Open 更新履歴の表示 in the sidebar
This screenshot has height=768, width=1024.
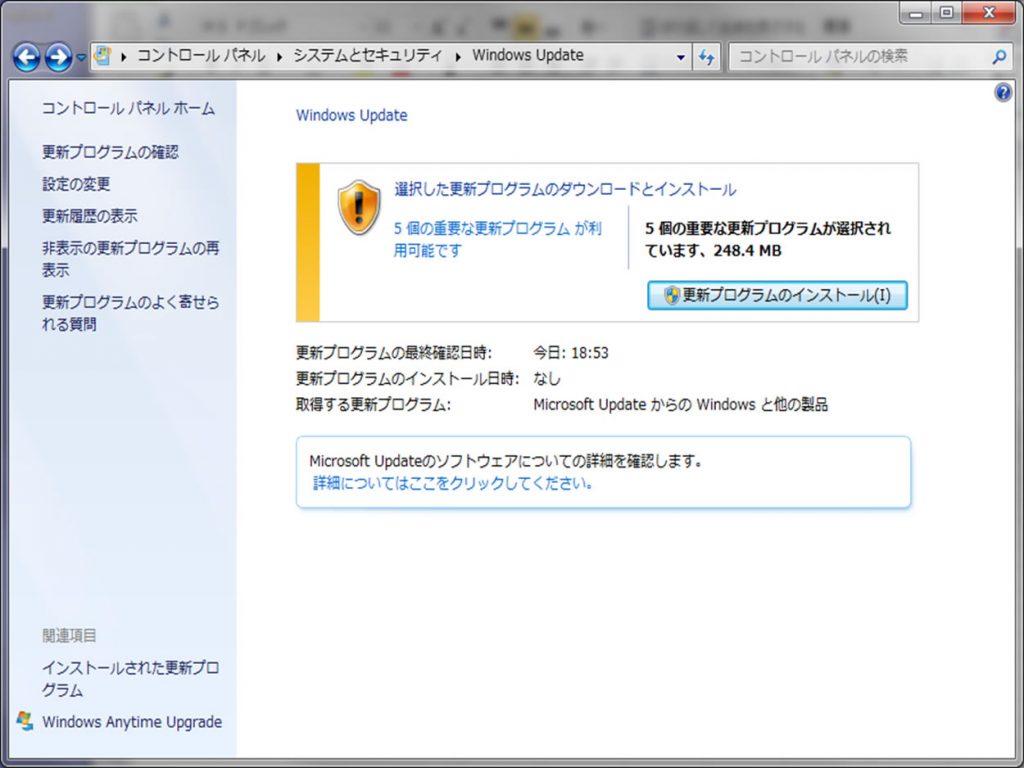(x=90, y=216)
